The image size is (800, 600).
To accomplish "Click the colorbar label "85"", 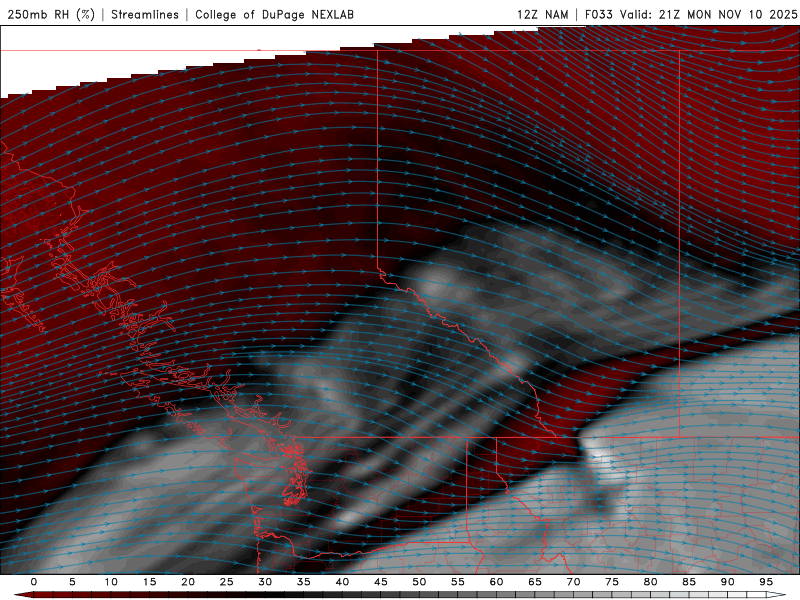I will 689,582.
